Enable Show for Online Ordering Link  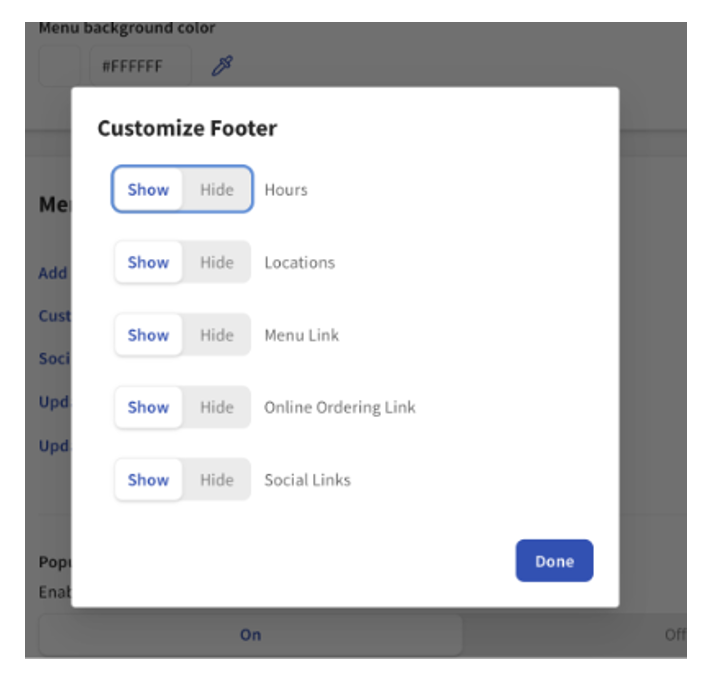[x=148, y=407]
